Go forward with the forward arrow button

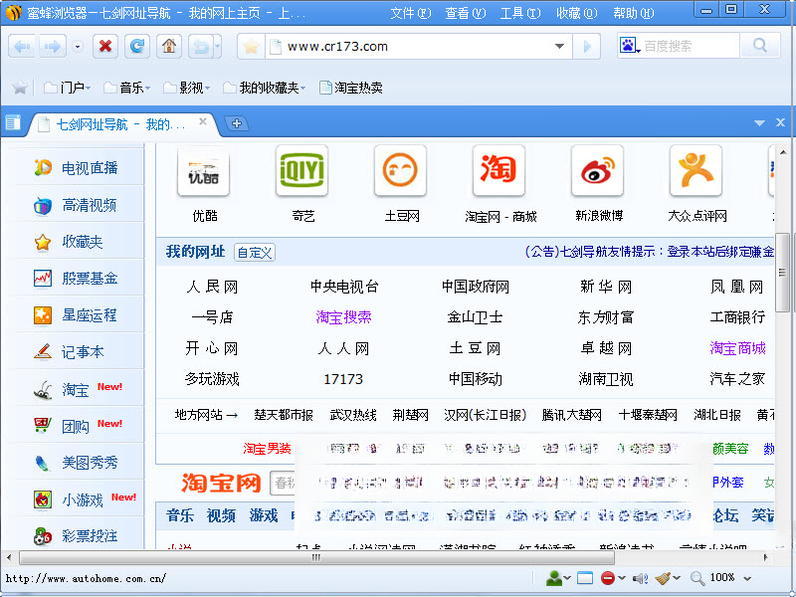click(x=52, y=47)
